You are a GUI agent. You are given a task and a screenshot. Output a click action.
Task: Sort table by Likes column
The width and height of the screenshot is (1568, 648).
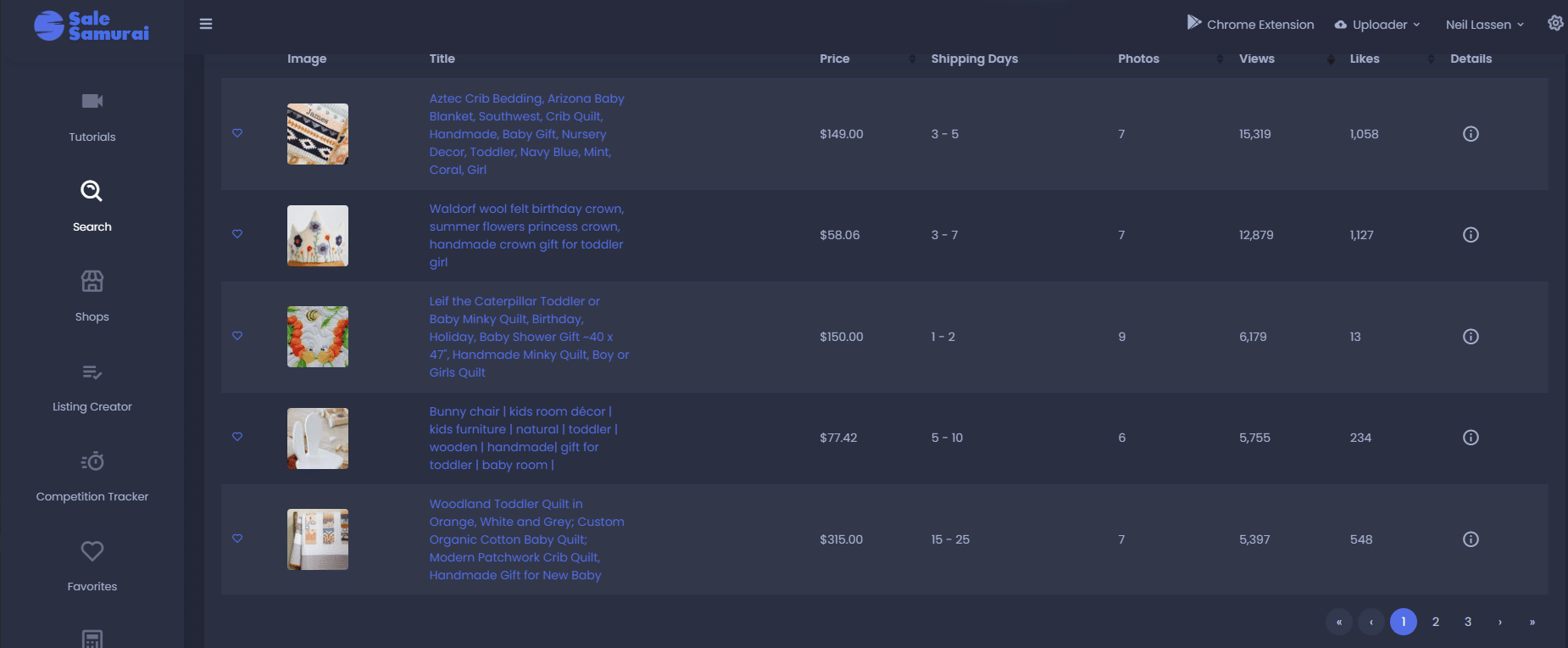[x=1432, y=59]
